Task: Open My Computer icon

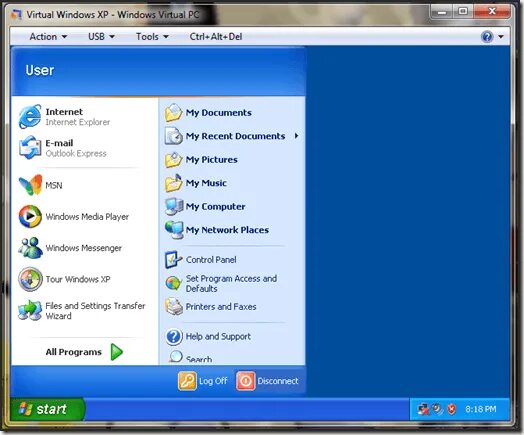Action: [174, 206]
